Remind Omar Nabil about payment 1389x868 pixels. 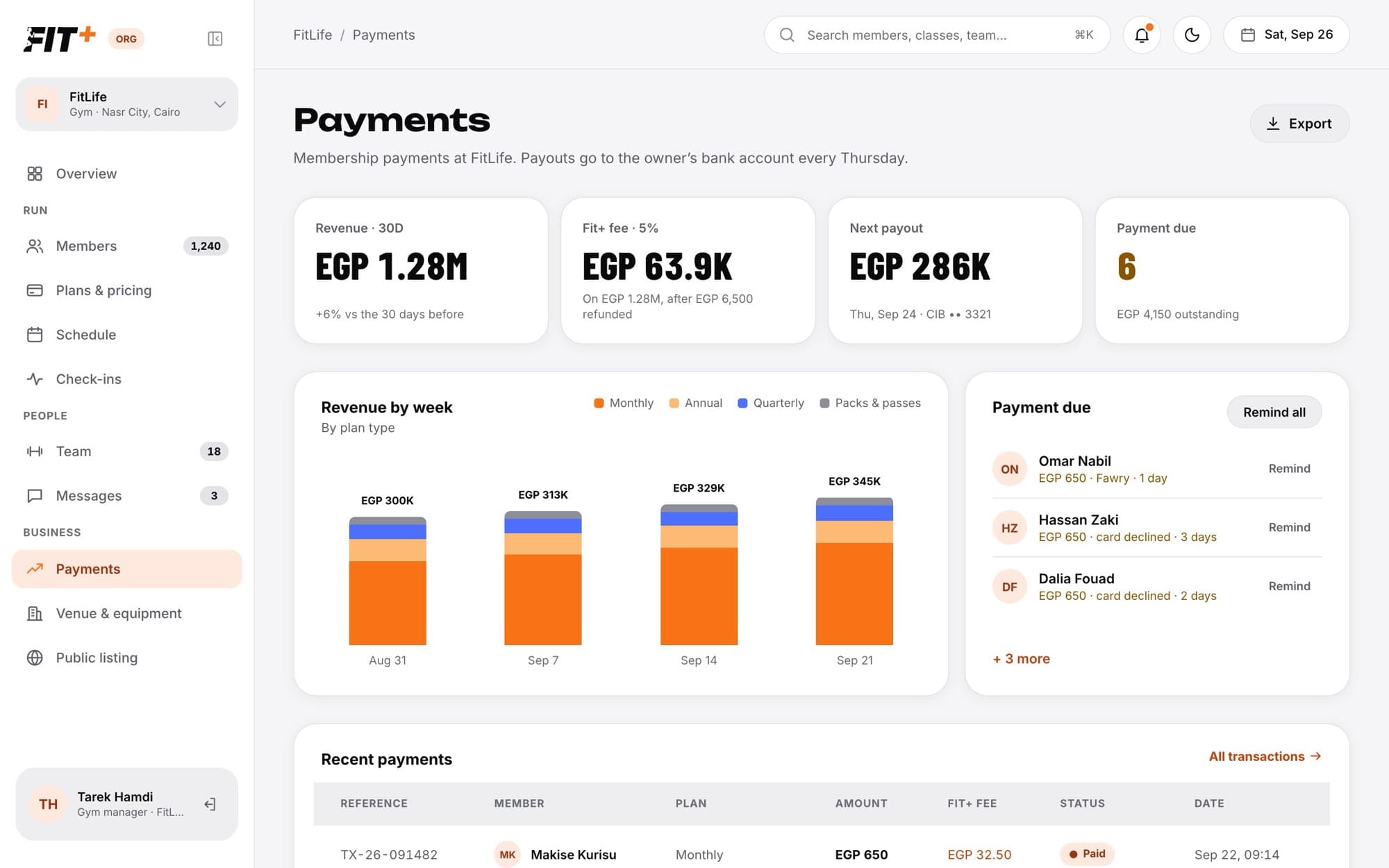tap(1289, 469)
